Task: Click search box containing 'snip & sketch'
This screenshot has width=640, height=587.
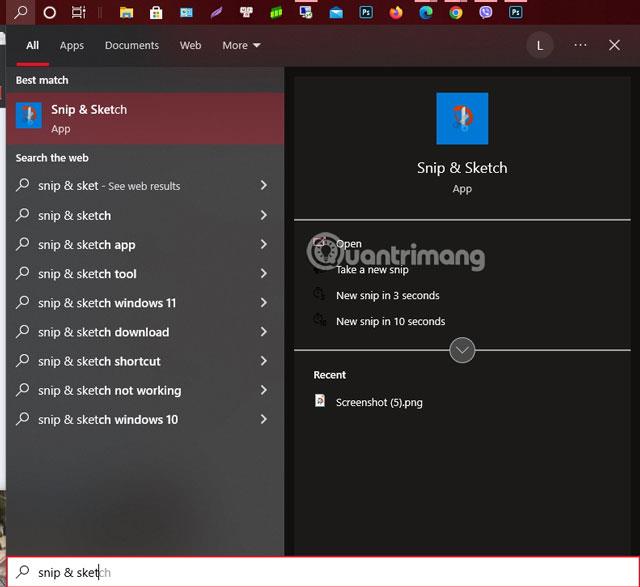Action: coord(323,572)
